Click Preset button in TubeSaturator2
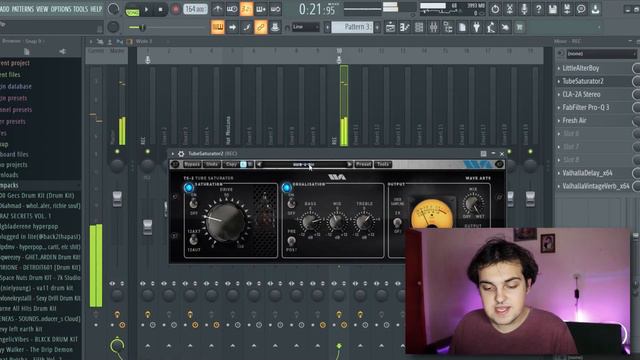 point(363,164)
